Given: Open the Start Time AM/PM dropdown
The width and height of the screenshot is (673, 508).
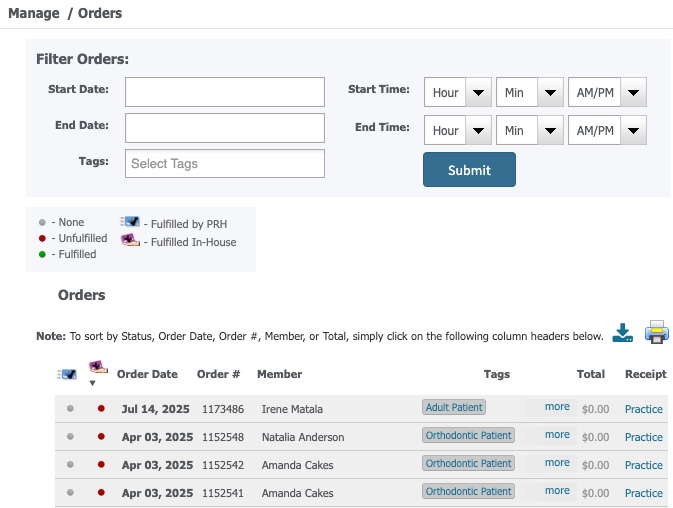Looking at the screenshot, I should click(x=607, y=92).
